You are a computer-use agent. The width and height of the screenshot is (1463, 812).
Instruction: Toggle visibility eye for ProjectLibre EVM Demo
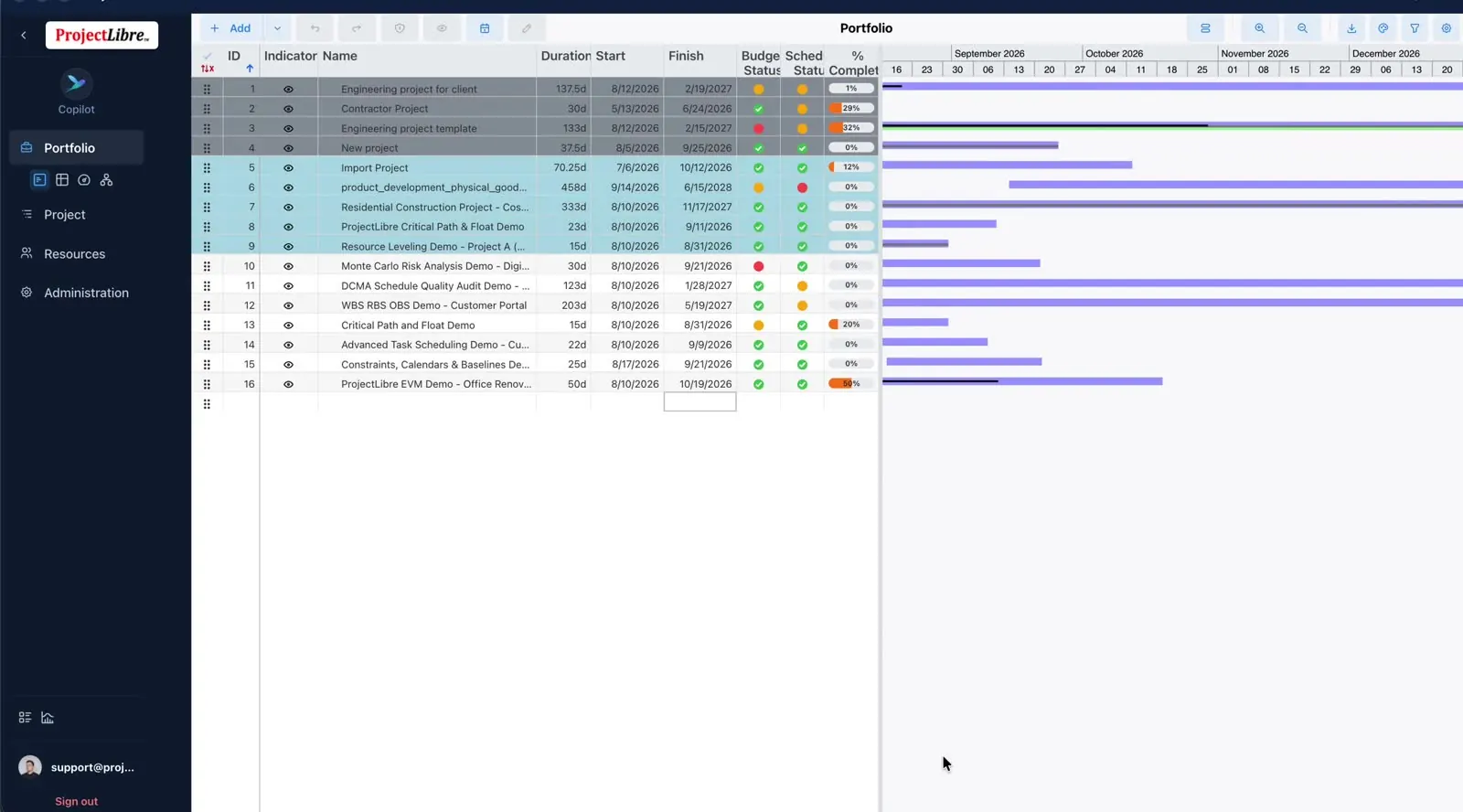coord(288,384)
